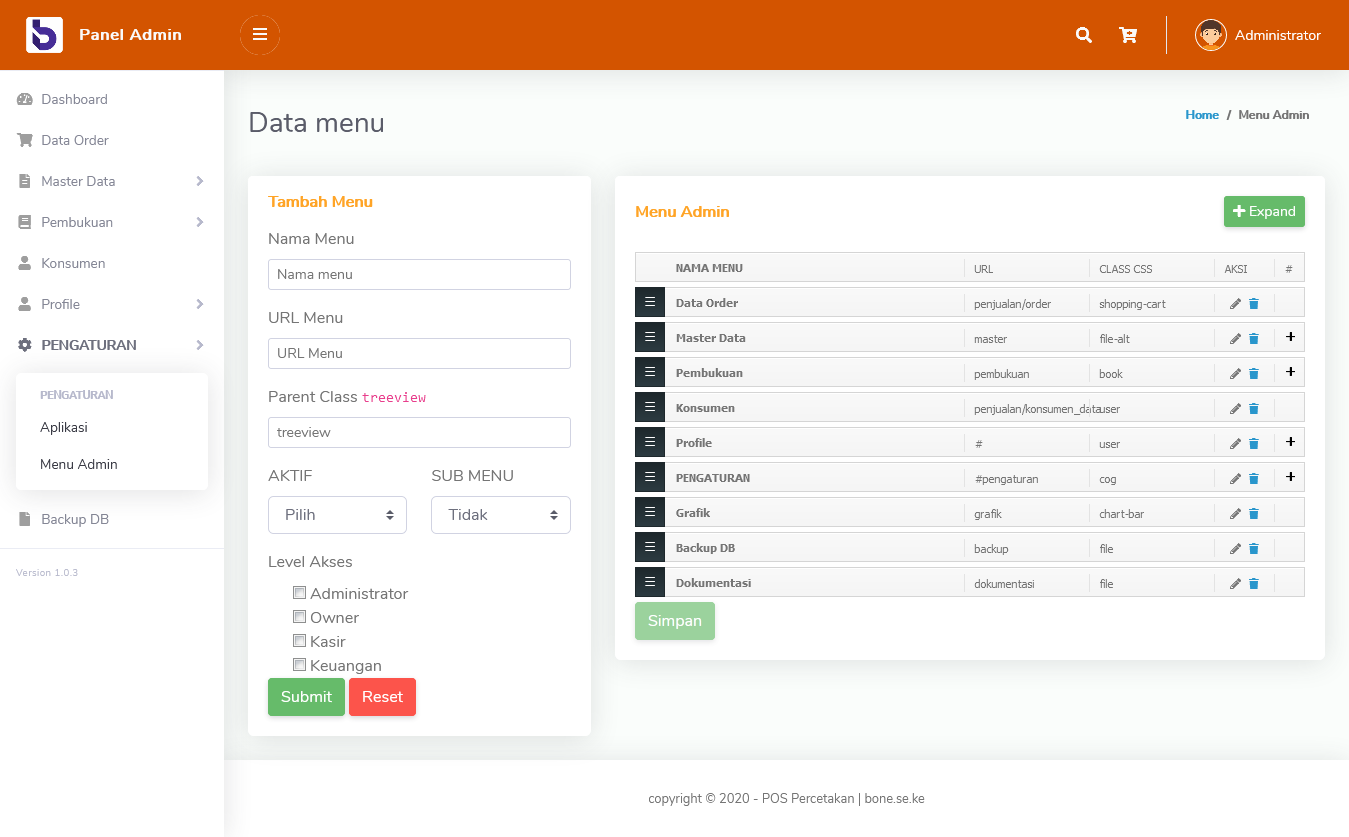1349x837 pixels.
Task: Edit the Grafik menu entry pencil icon
Action: [1235, 513]
